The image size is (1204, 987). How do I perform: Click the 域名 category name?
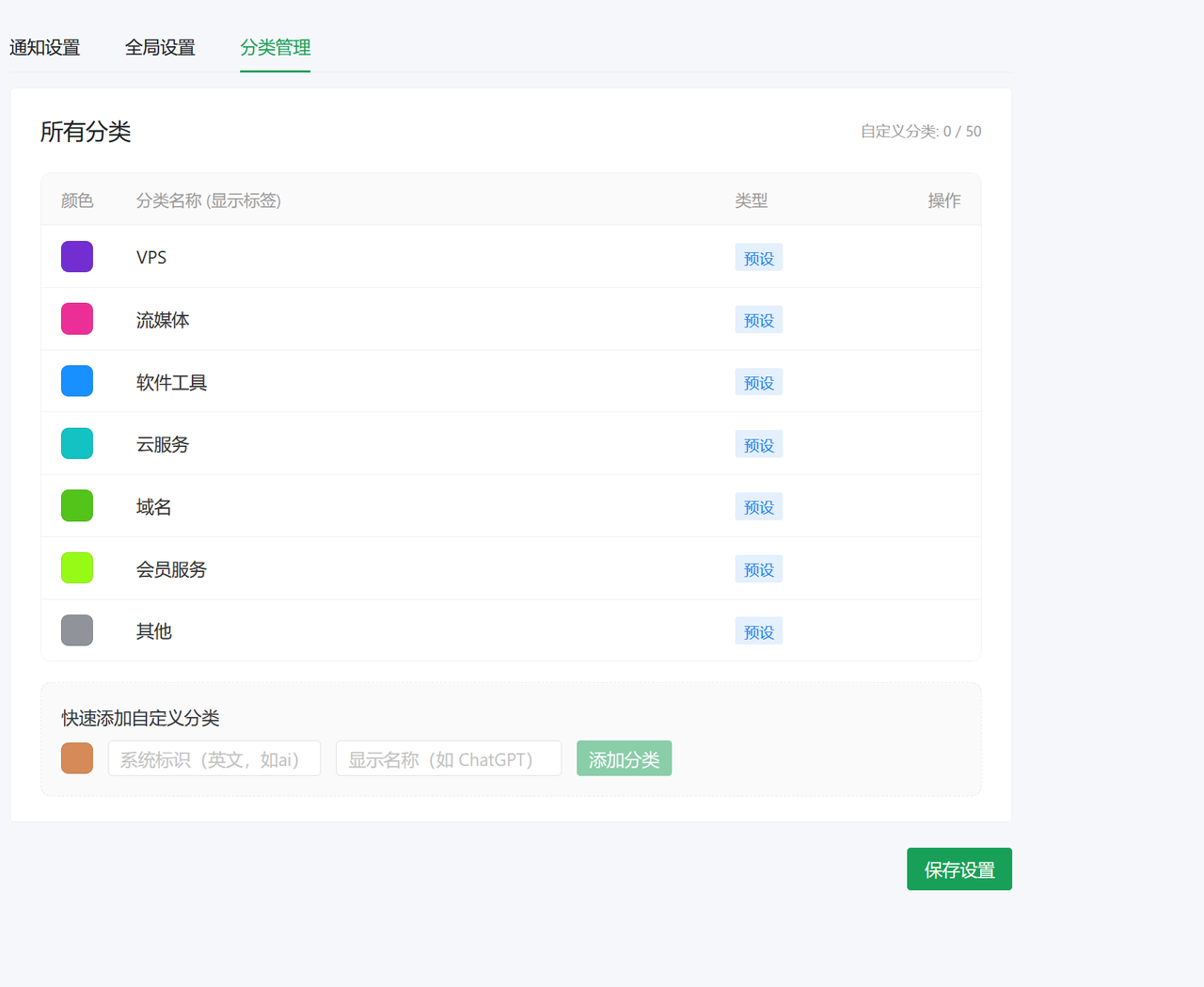tap(154, 507)
